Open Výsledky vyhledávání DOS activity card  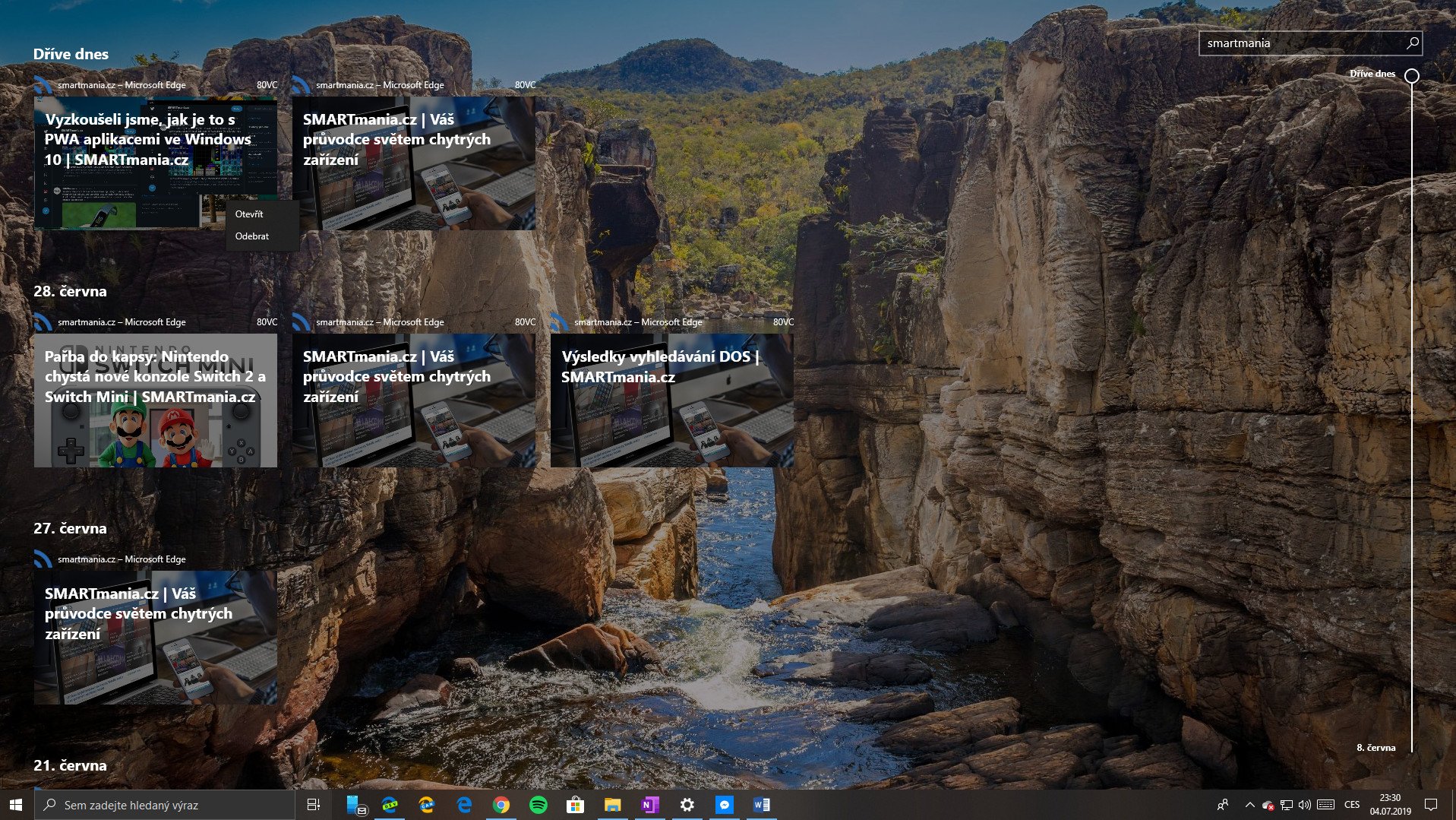tap(672, 400)
